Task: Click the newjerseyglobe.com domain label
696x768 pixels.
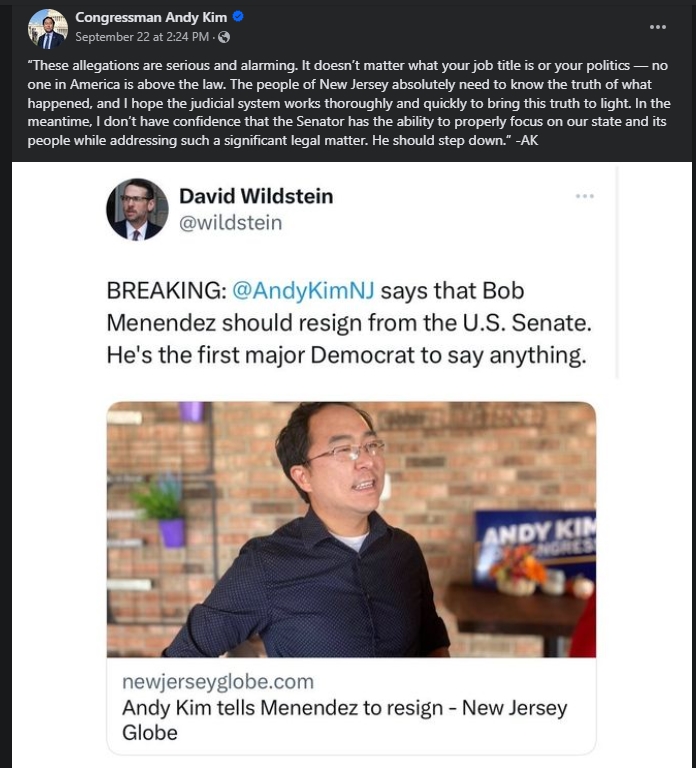Action: 218,682
